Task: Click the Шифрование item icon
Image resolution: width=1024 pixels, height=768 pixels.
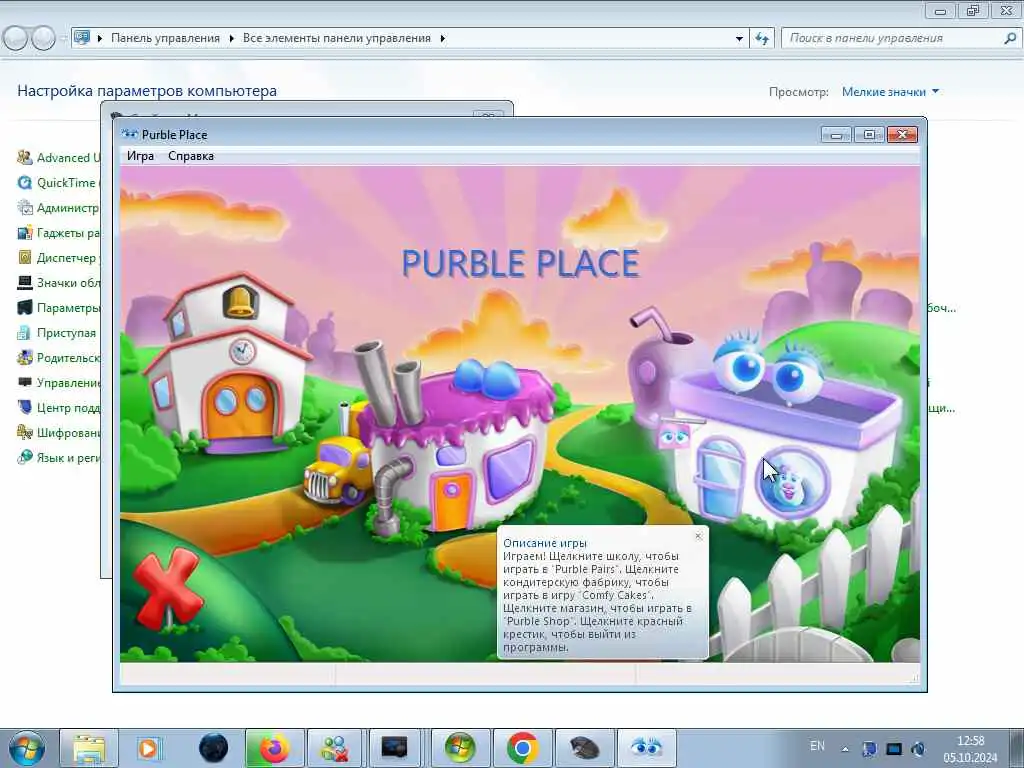Action: click(25, 432)
